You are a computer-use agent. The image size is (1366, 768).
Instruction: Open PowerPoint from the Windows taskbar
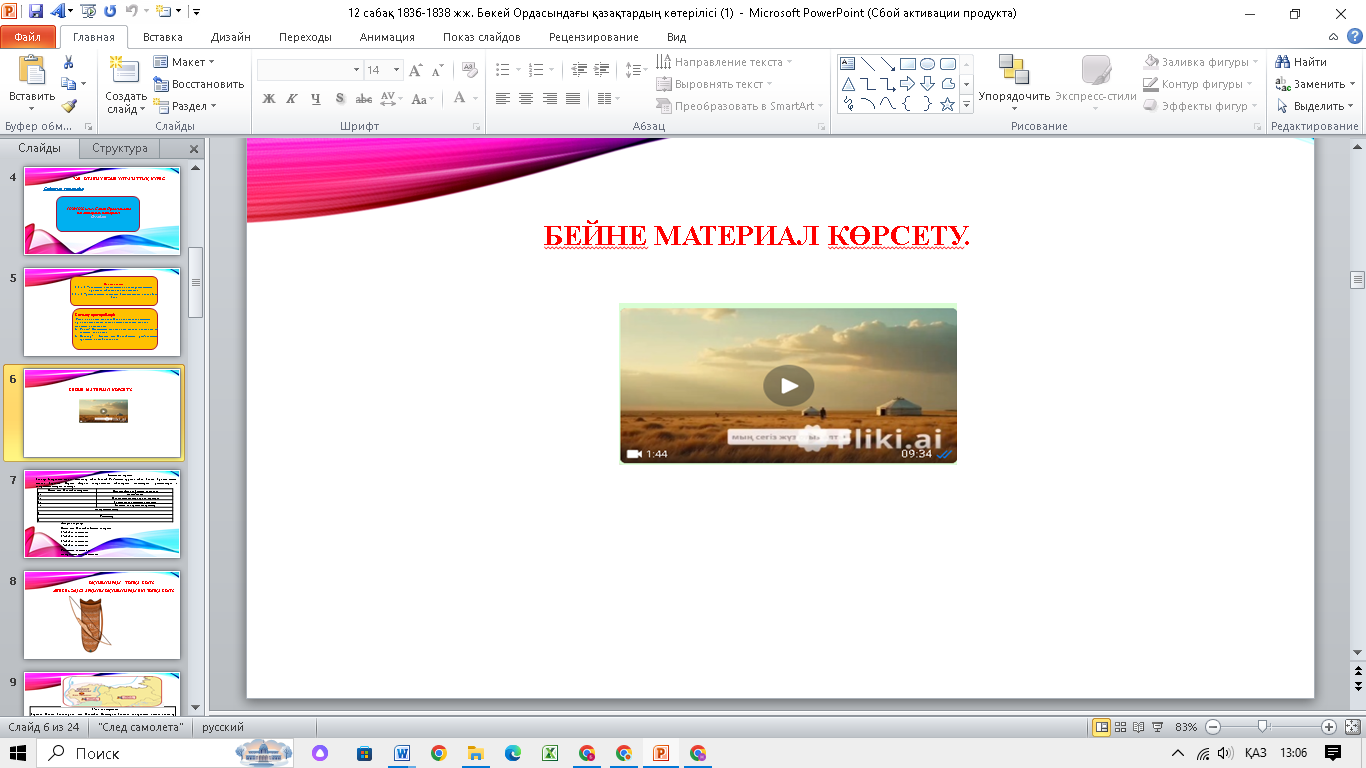tap(660, 753)
